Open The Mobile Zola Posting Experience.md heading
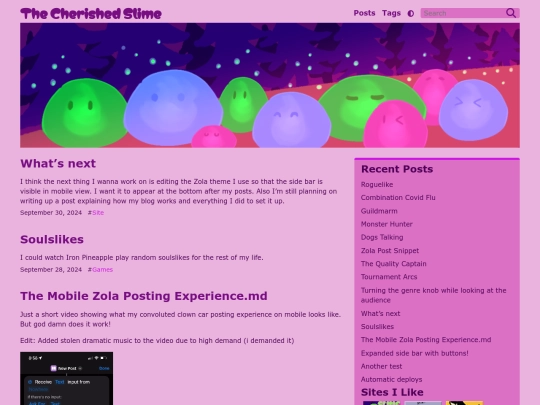The image size is (540, 405). 144,296
